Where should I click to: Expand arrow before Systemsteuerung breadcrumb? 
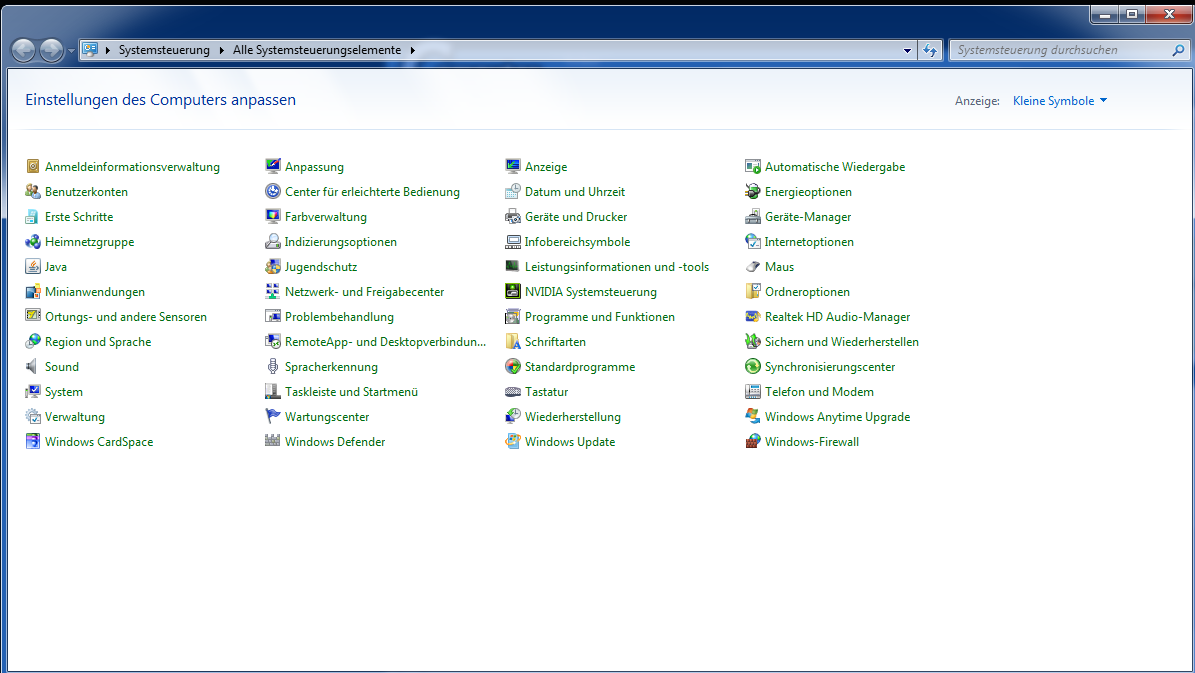(107, 50)
